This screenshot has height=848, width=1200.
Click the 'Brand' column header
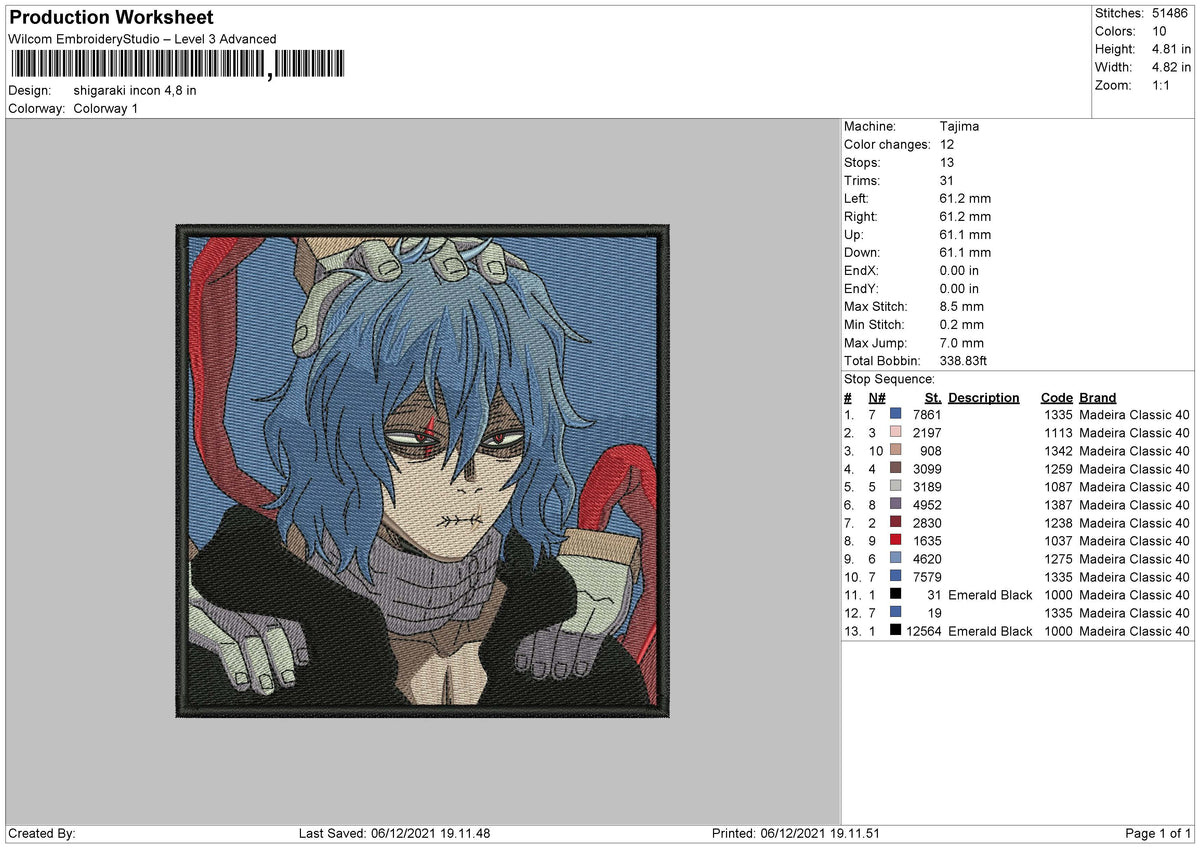click(x=1097, y=397)
